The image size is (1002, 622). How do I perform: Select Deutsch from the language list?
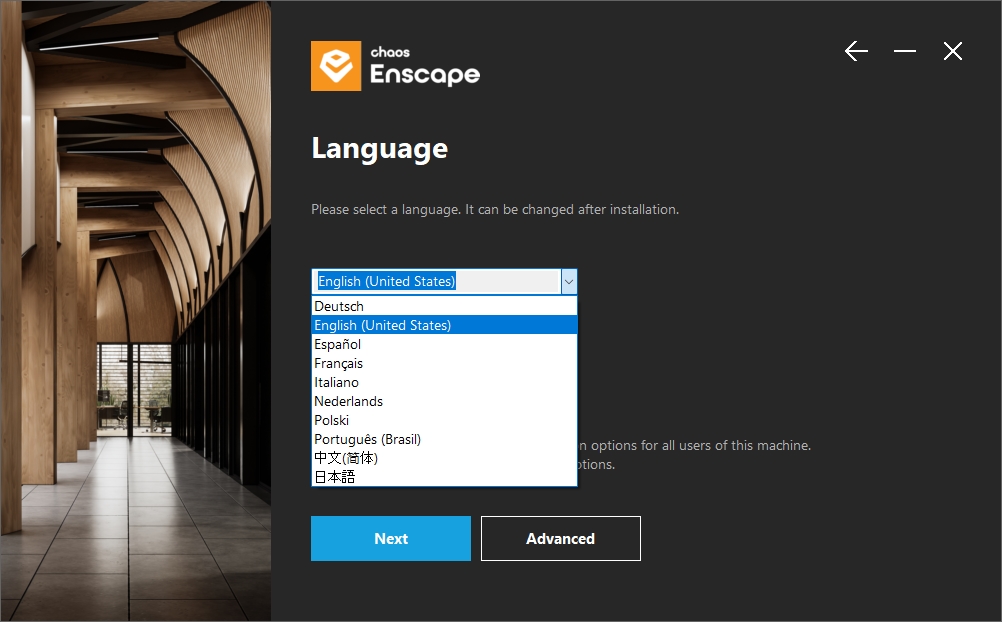click(444, 306)
